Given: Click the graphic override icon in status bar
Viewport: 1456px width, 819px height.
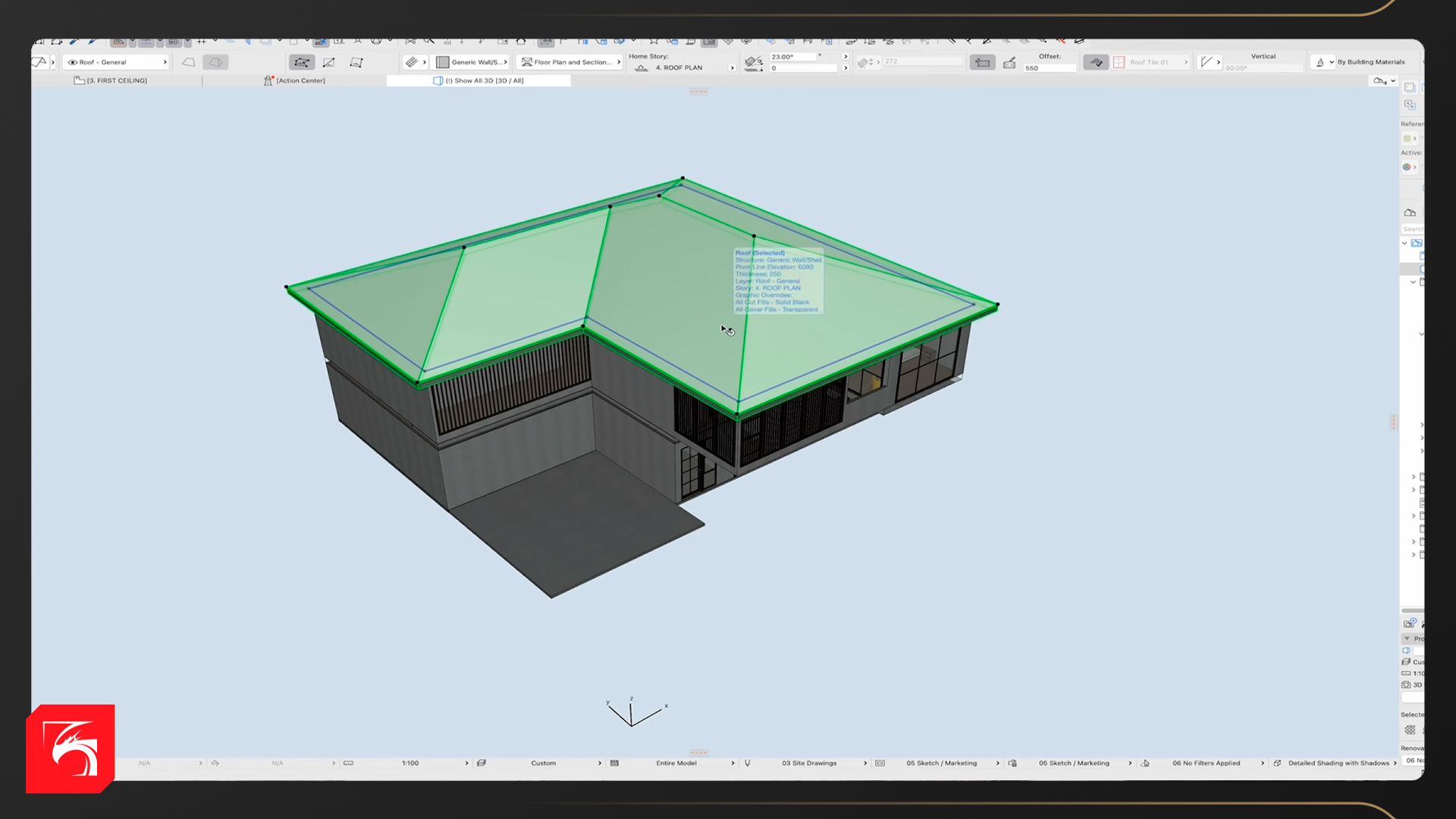Looking at the screenshot, I should tap(1012, 763).
